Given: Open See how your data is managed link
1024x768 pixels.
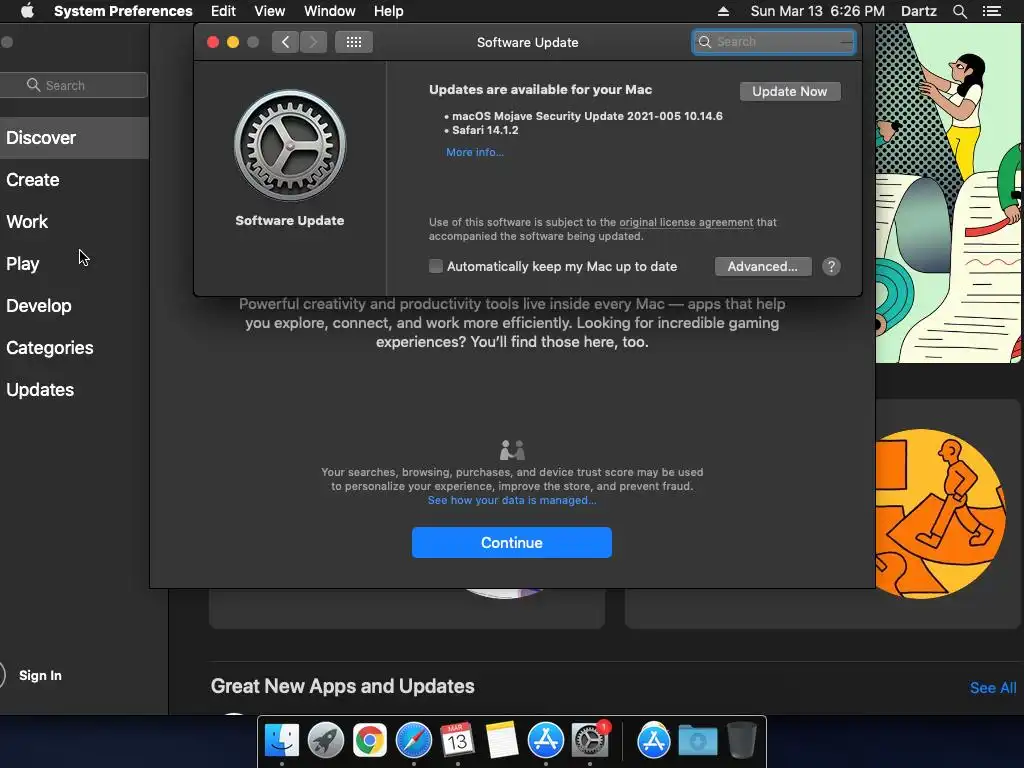Looking at the screenshot, I should click(512, 500).
